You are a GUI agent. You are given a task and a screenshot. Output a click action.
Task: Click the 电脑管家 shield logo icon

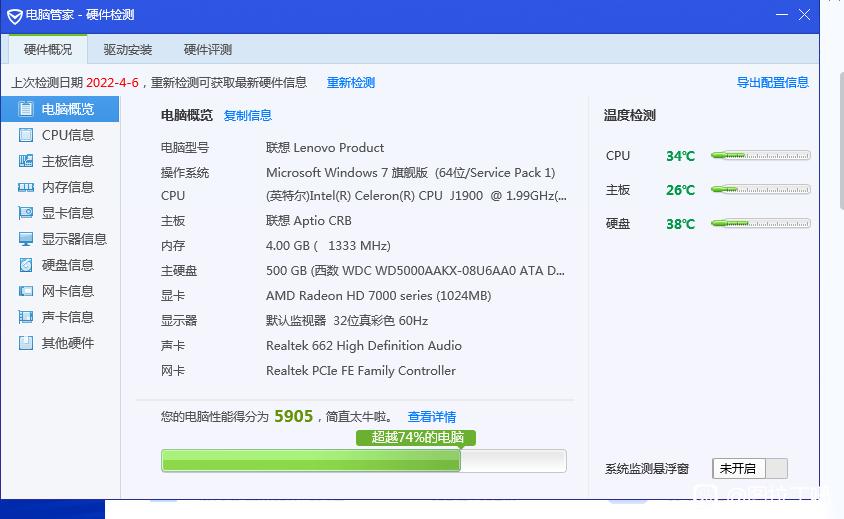[15, 16]
